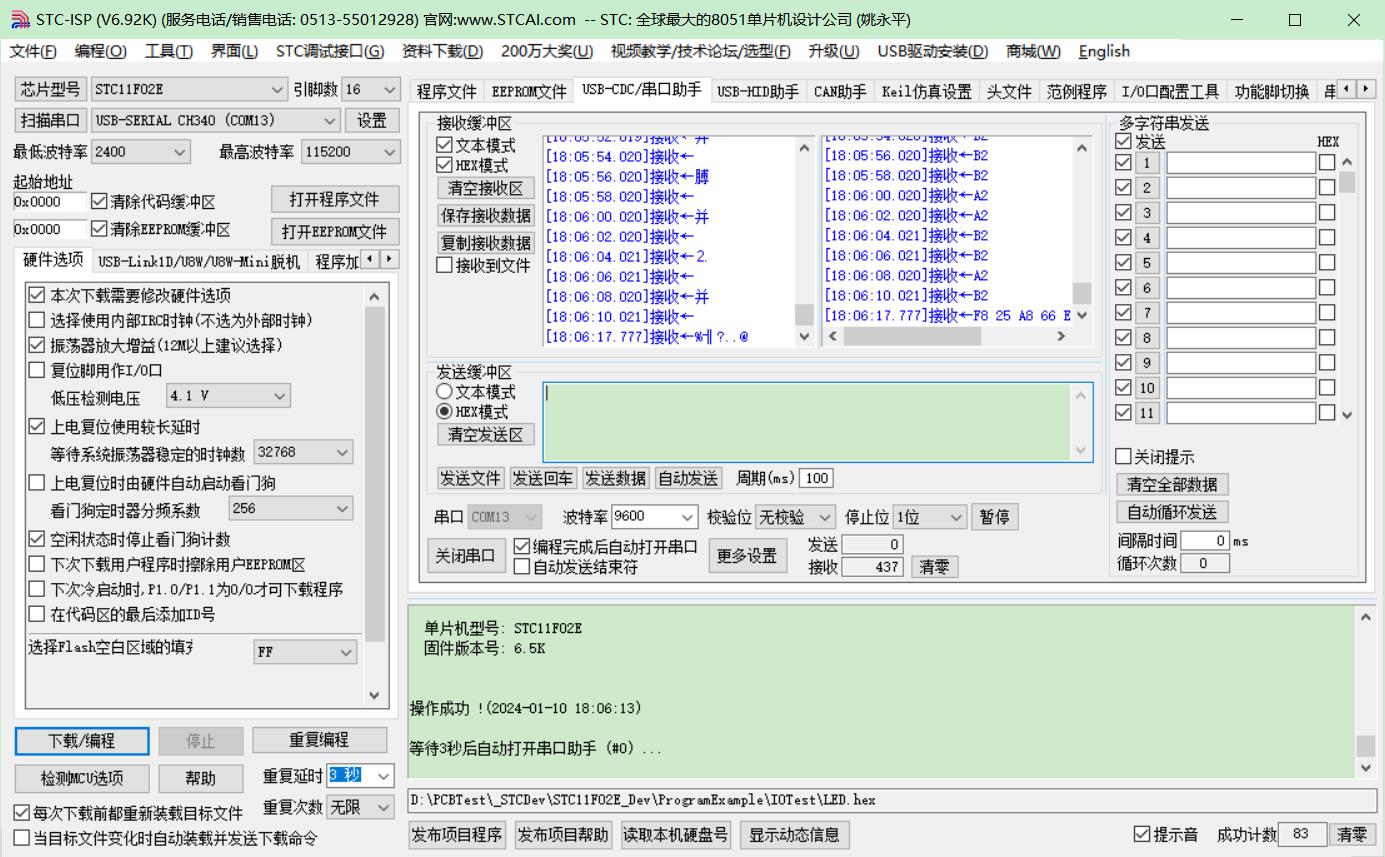Open parity bit dropdown
This screenshot has width=1385, height=857.
[x=795, y=517]
